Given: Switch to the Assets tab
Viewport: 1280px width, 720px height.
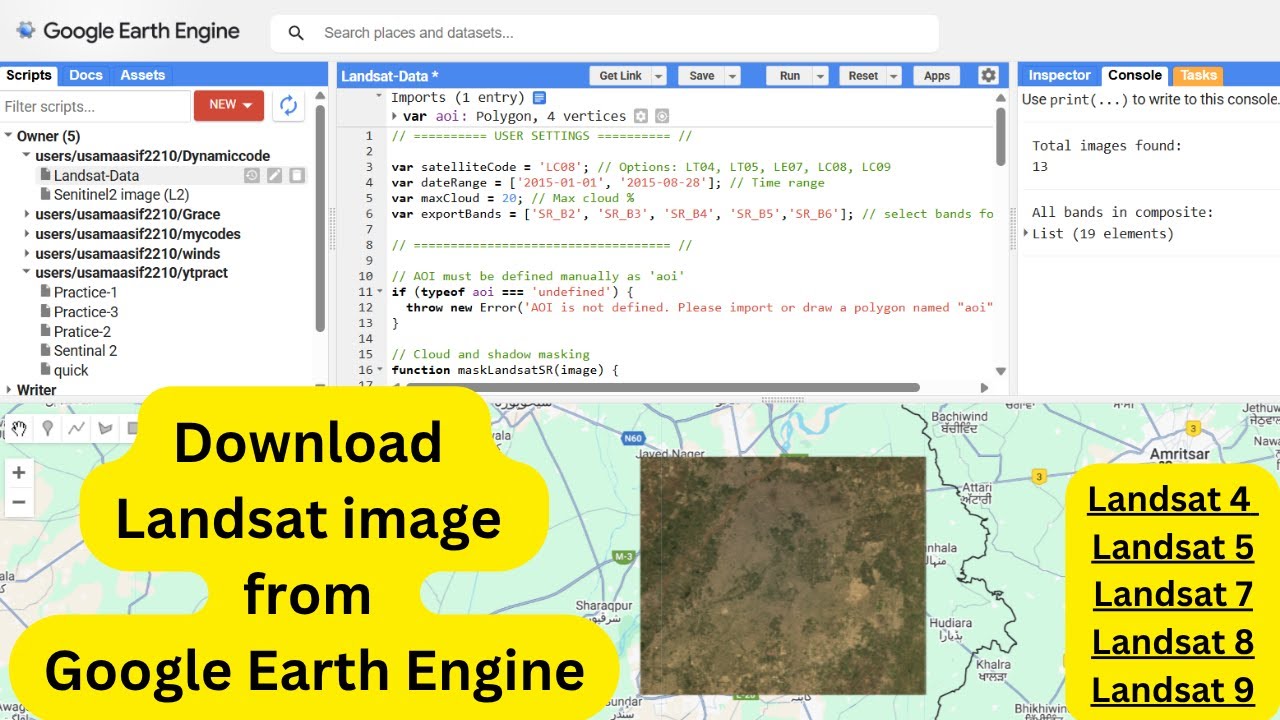Looking at the screenshot, I should [143, 75].
